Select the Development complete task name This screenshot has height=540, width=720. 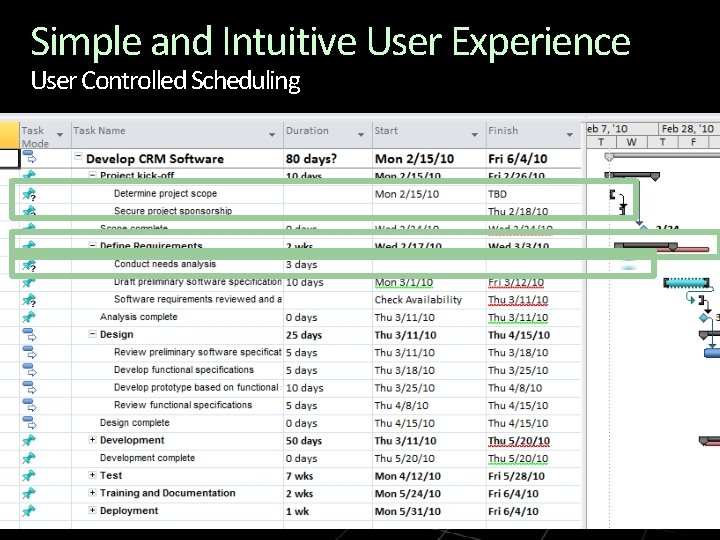click(147, 458)
